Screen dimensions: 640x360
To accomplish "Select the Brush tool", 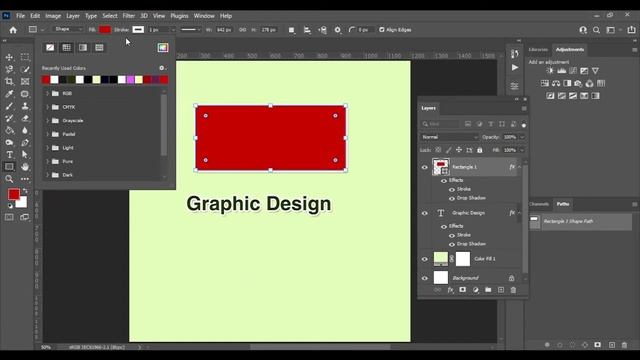I will pyautogui.click(x=9, y=106).
